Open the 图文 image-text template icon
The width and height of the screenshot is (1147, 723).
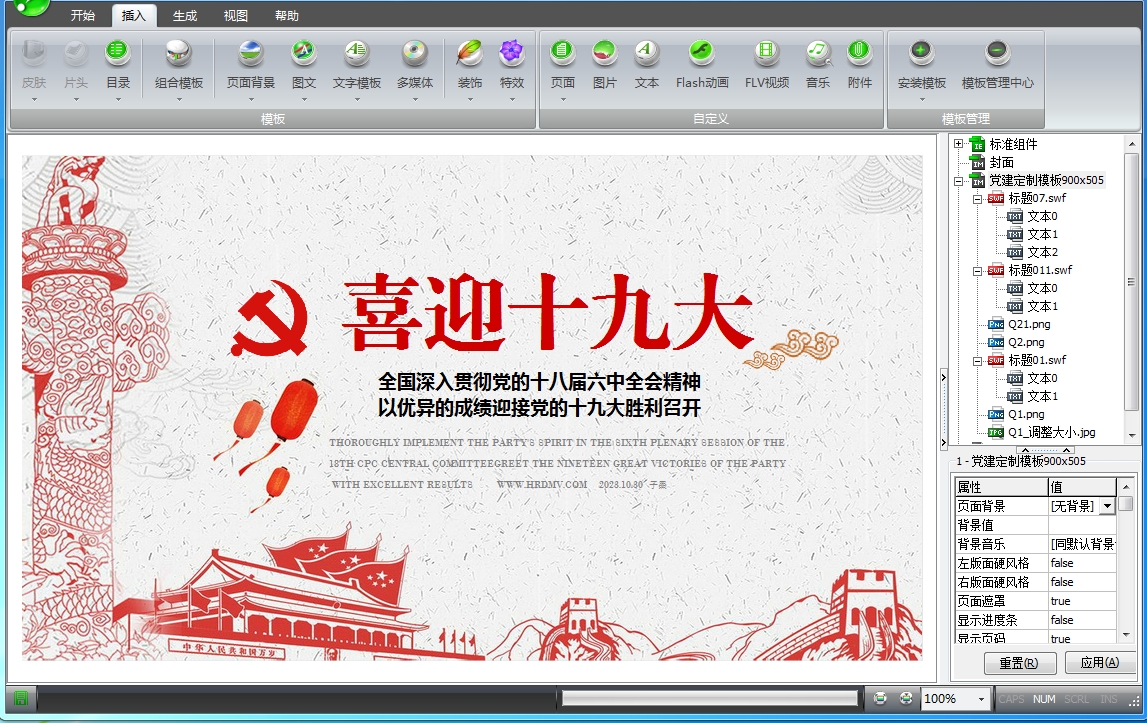pos(304,53)
